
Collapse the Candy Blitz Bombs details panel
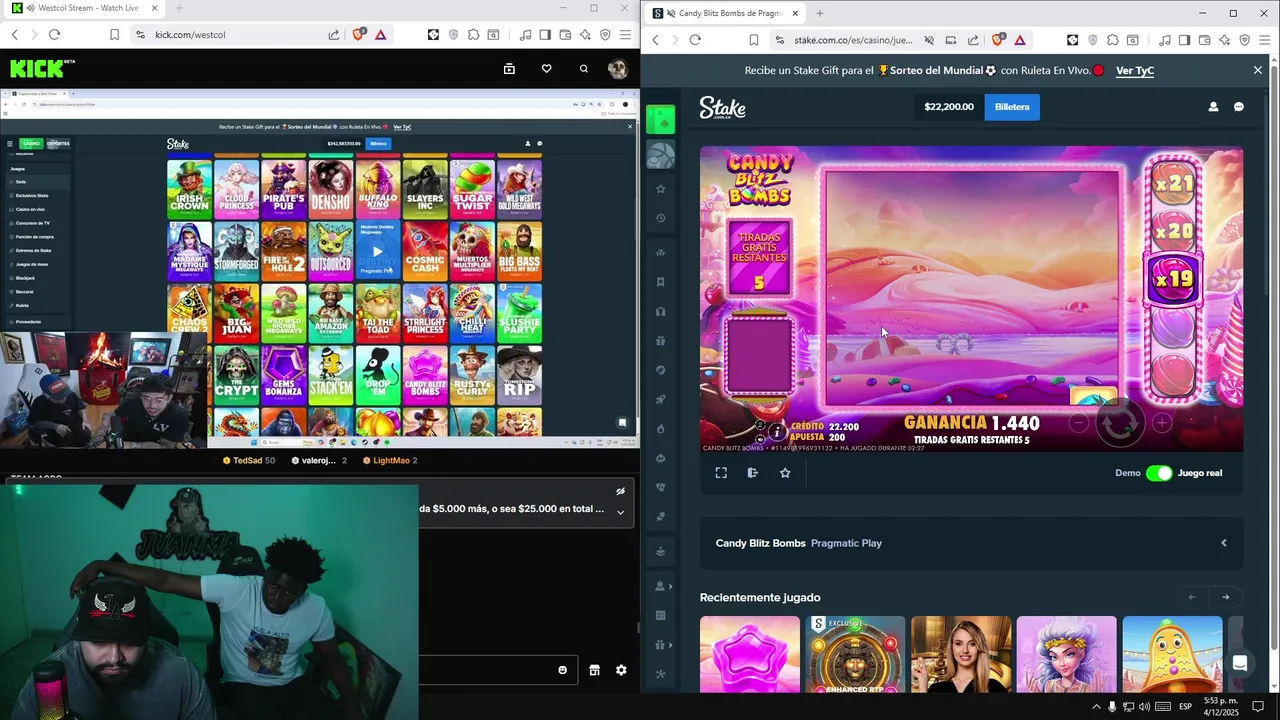coord(1224,543)
